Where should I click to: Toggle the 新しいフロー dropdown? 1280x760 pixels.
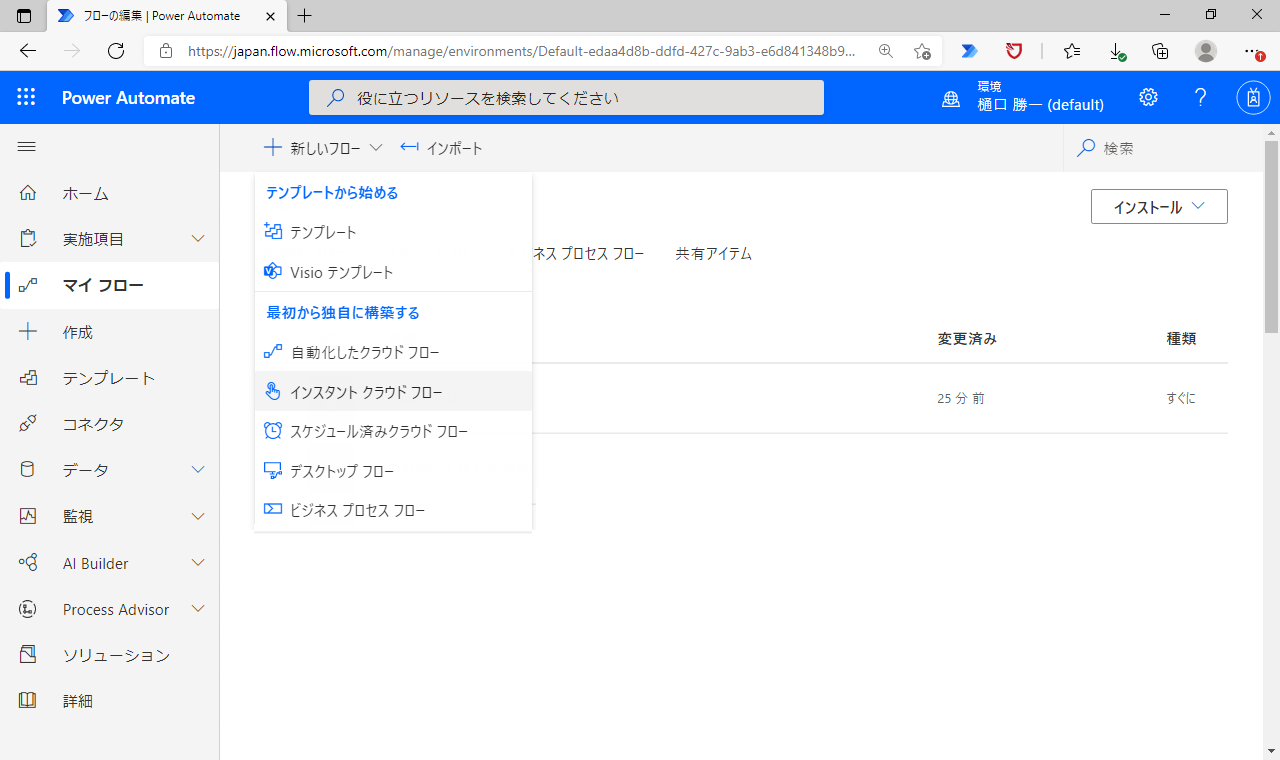324,148
